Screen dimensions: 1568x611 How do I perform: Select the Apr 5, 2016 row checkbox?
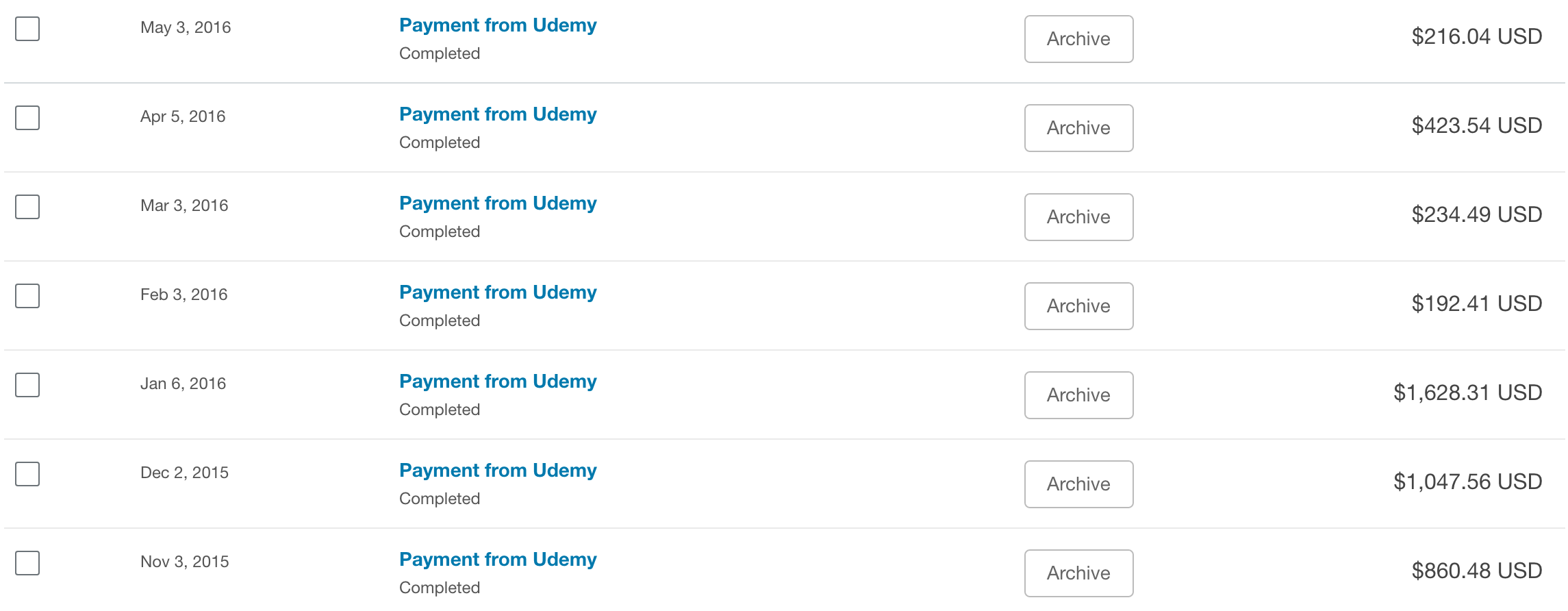[x=27, y=118]
